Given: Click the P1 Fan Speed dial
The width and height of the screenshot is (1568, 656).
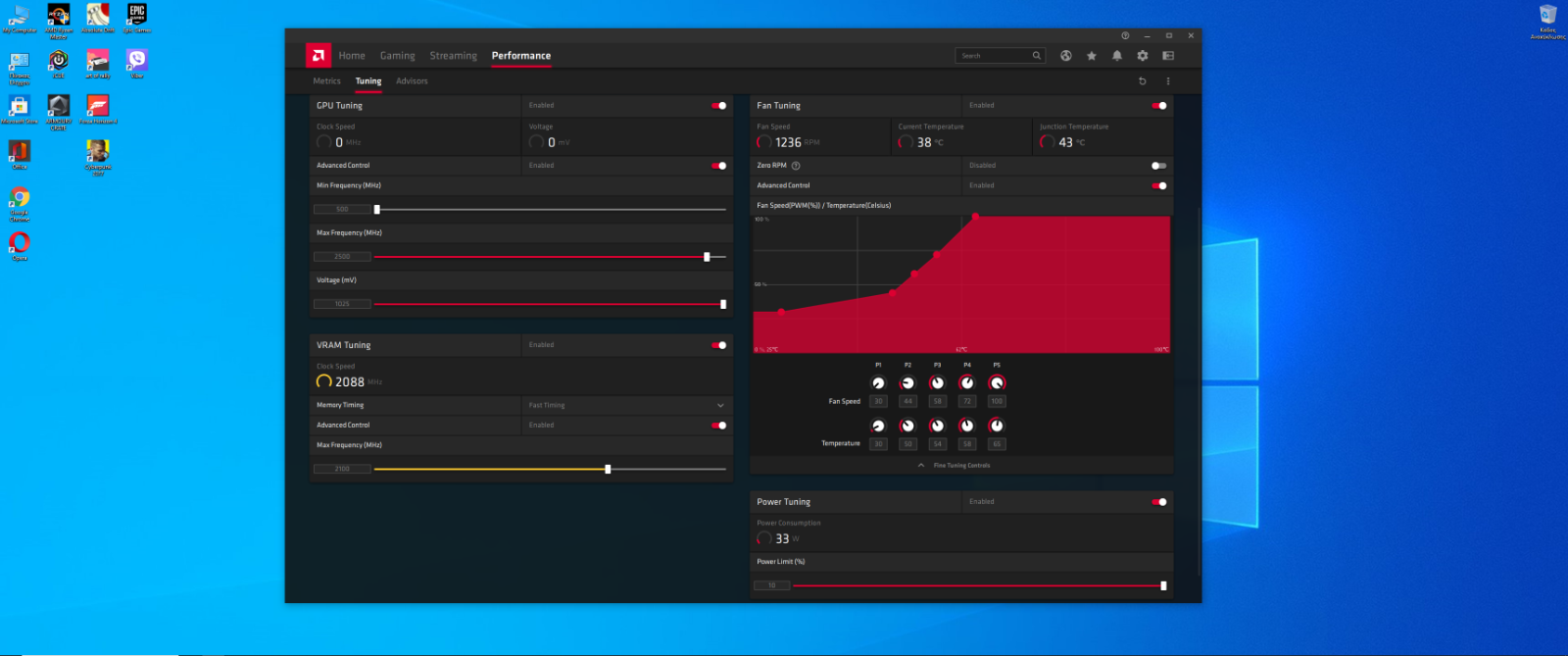Looking at the screenshot, I should (878, 383).
